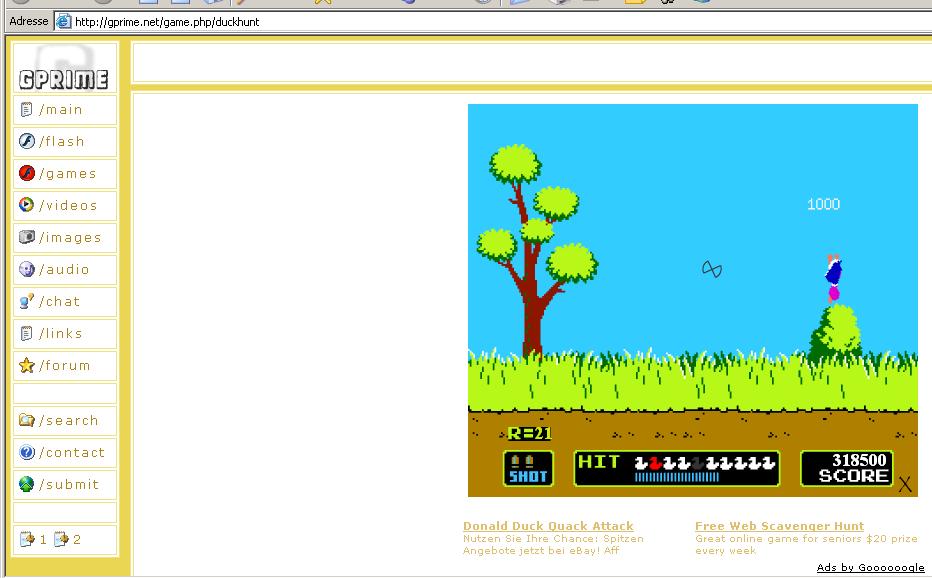
Task: Open Donald Duck Quack Attack ad link
Action: click(x=548, y=526)
